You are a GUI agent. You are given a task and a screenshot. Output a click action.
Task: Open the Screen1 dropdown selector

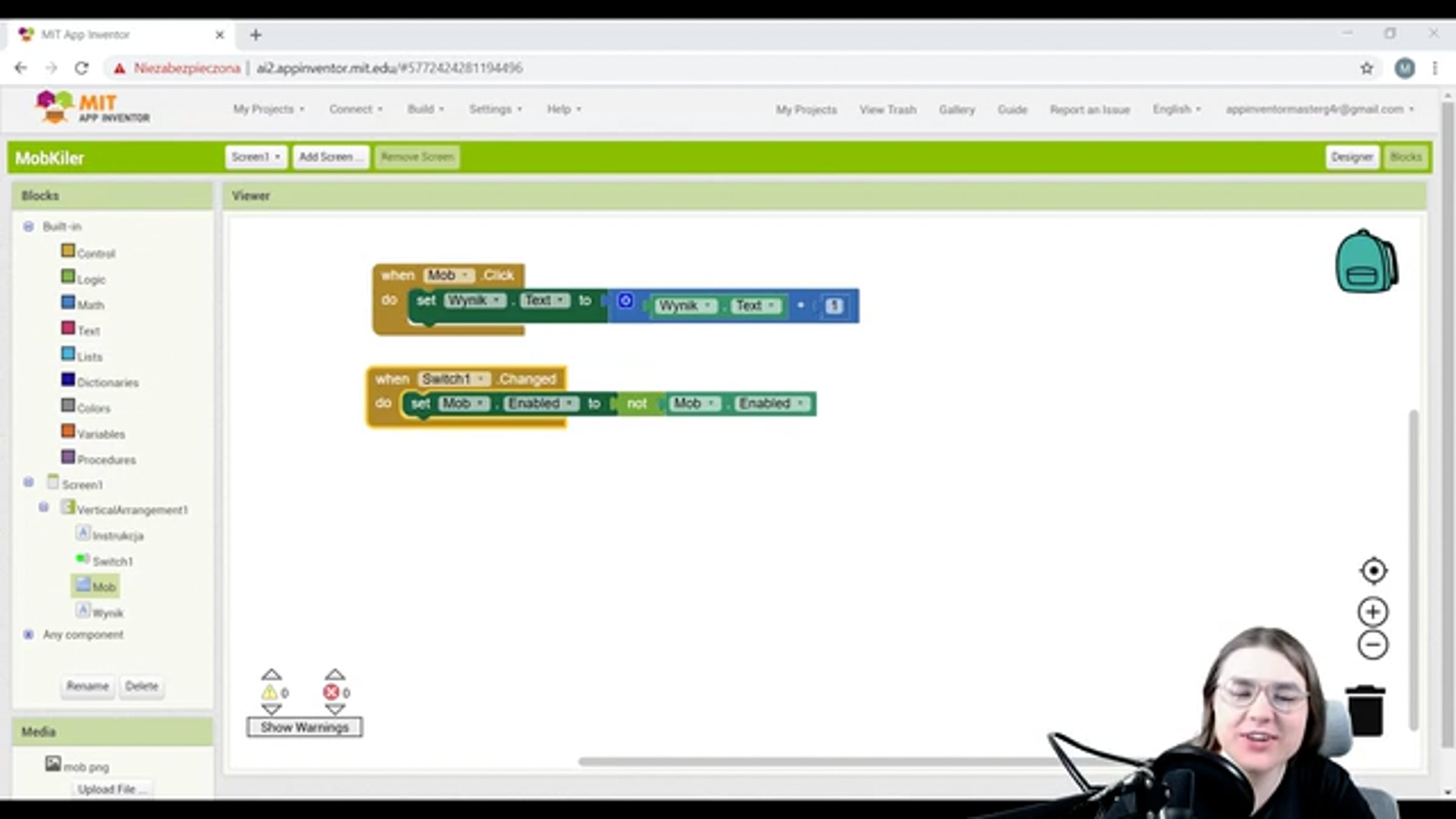tap(255, 157)
